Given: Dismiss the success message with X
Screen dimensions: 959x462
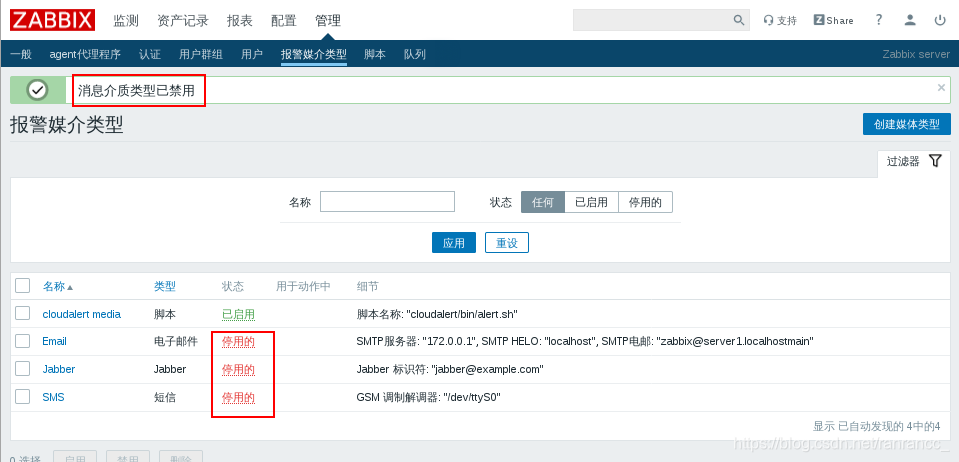Looking at the screenshot, I should click(x=941, y=88).
